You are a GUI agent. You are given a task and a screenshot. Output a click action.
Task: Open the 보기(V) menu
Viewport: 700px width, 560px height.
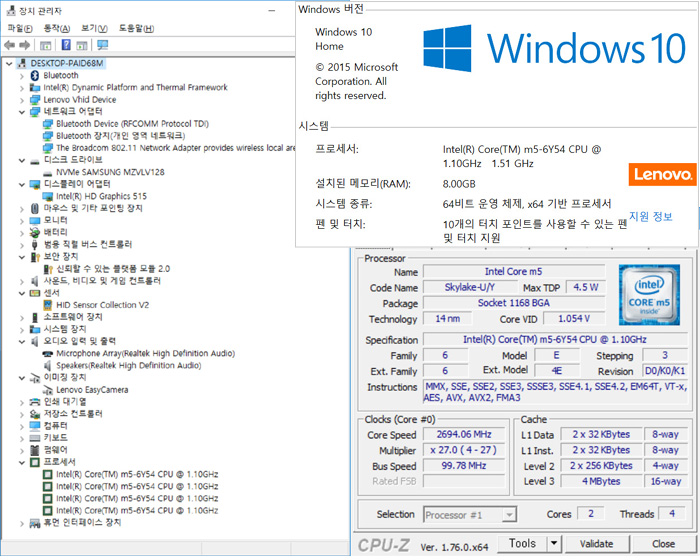94,29
